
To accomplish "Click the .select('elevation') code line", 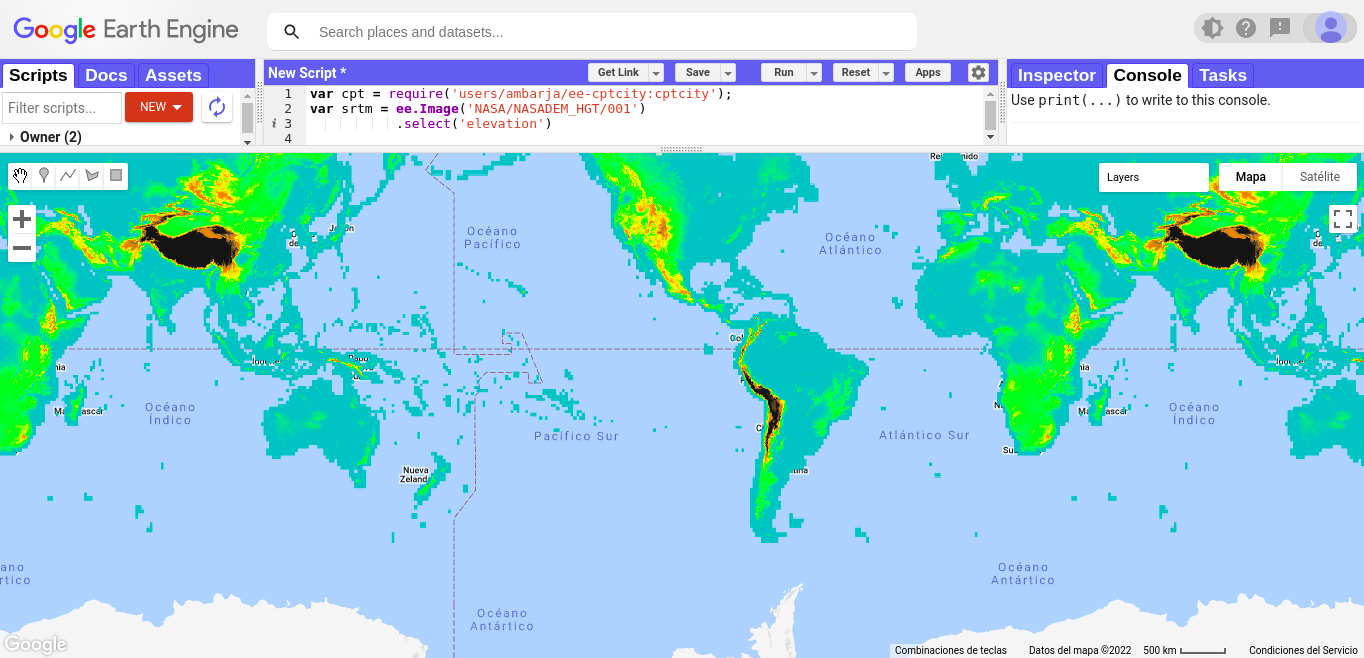I will [474, 124].
